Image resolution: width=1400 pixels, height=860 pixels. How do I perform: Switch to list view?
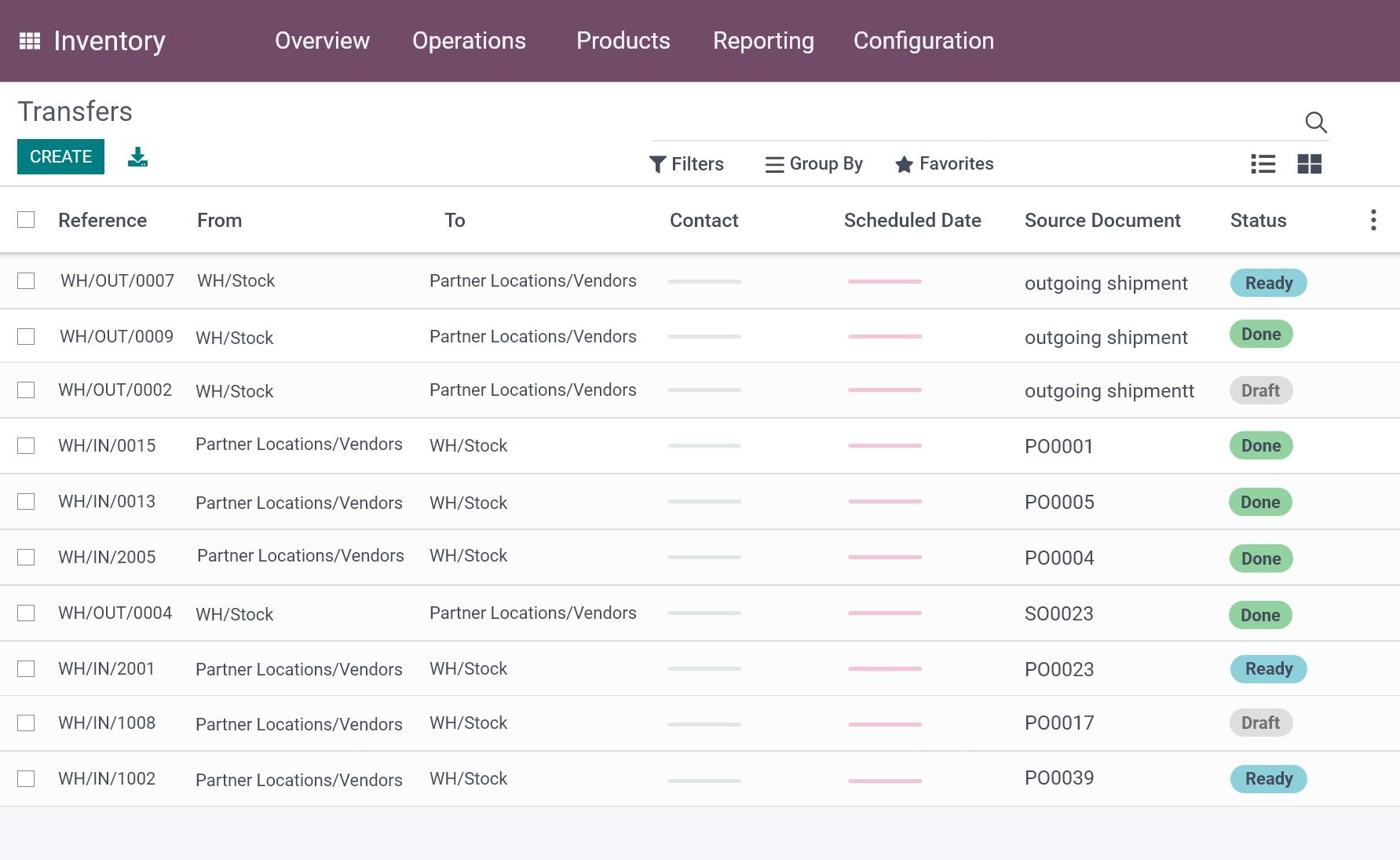[x=1263, y=164]
